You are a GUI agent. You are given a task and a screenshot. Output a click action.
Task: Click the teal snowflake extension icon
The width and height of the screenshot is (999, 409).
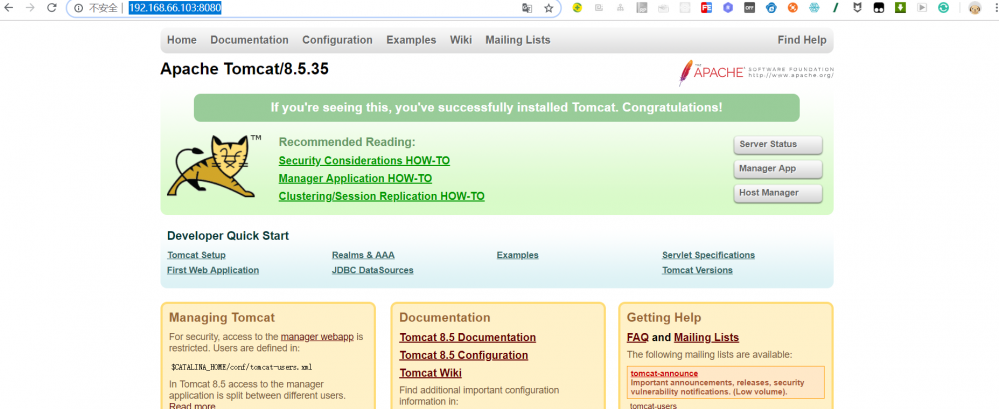814,8
